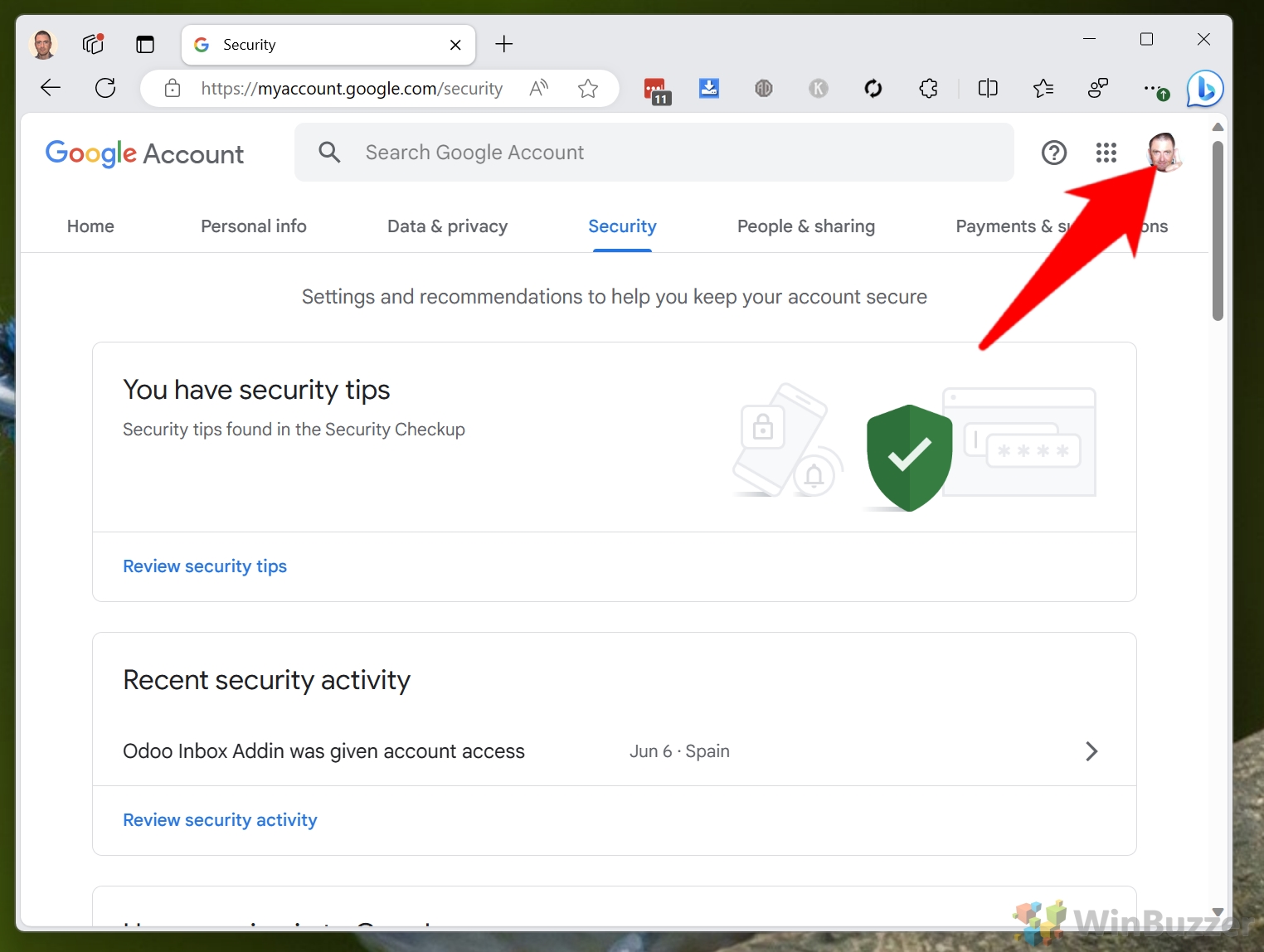This screenshot has width=1264, height=952.
Task: Switch to People & sharing tab
Action: click(806, 226)
